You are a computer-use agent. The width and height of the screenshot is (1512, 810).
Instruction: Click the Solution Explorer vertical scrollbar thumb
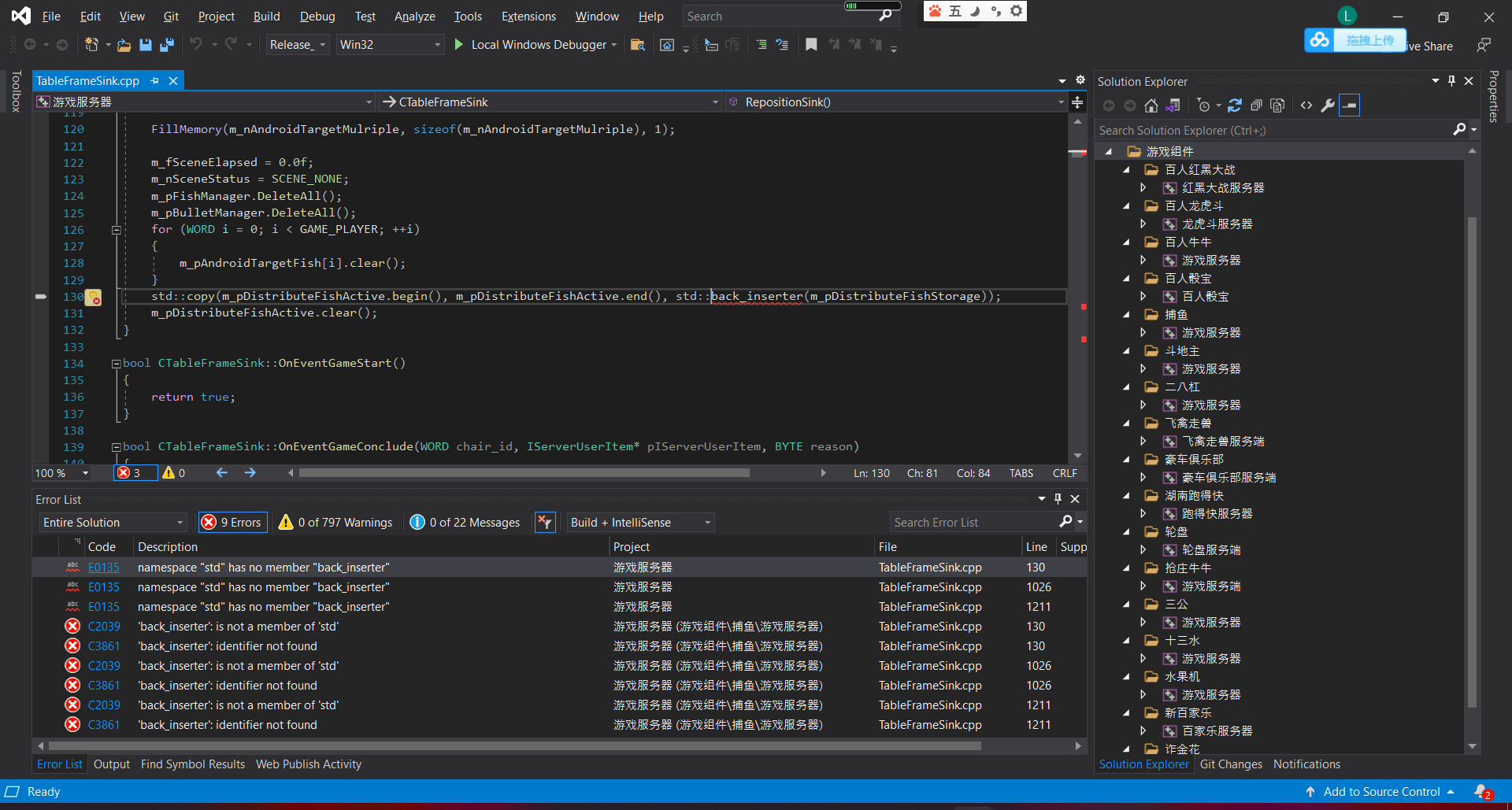(1472, 462)
